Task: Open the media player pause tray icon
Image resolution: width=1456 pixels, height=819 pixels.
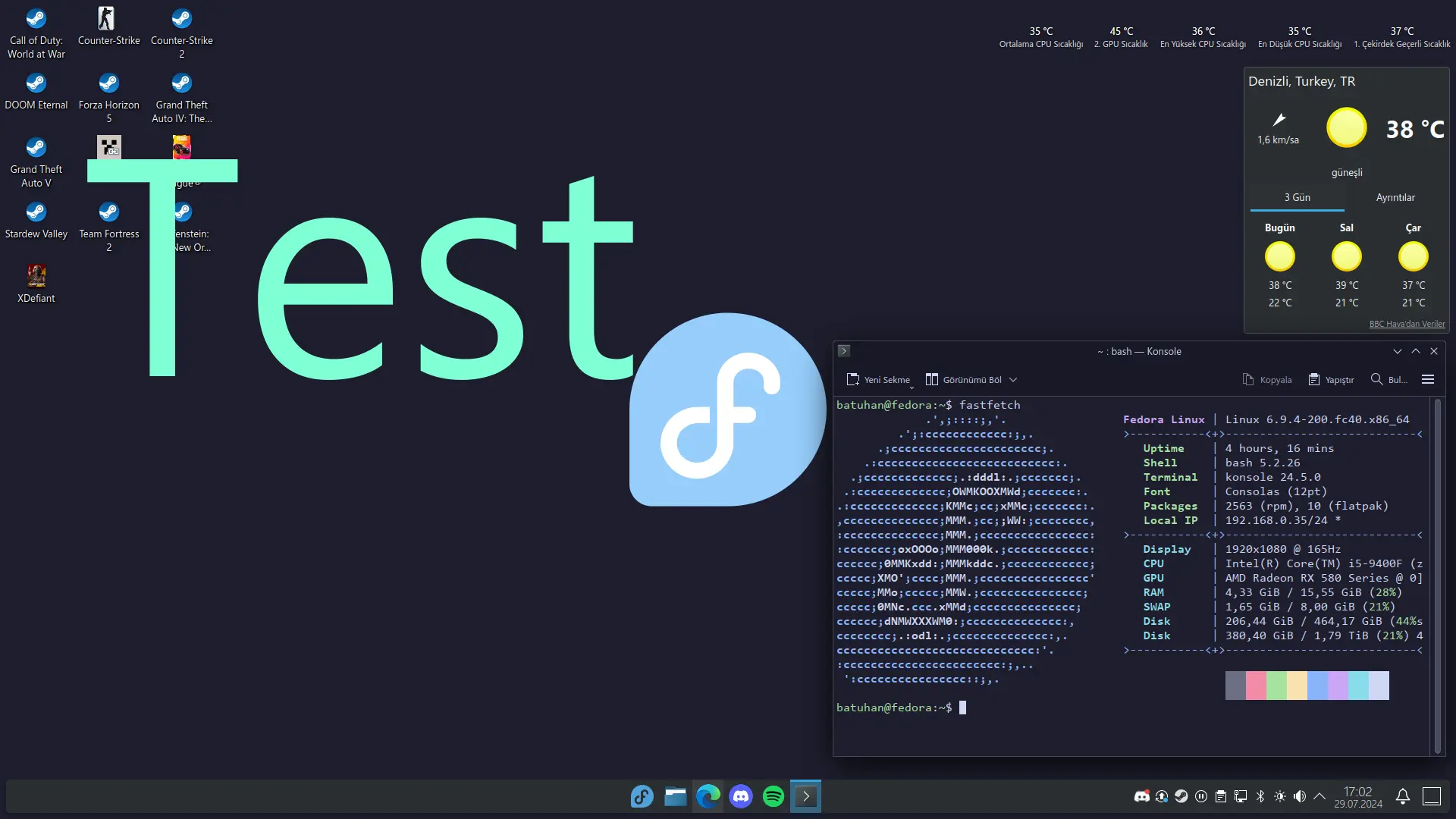Action: (1201, 796)
